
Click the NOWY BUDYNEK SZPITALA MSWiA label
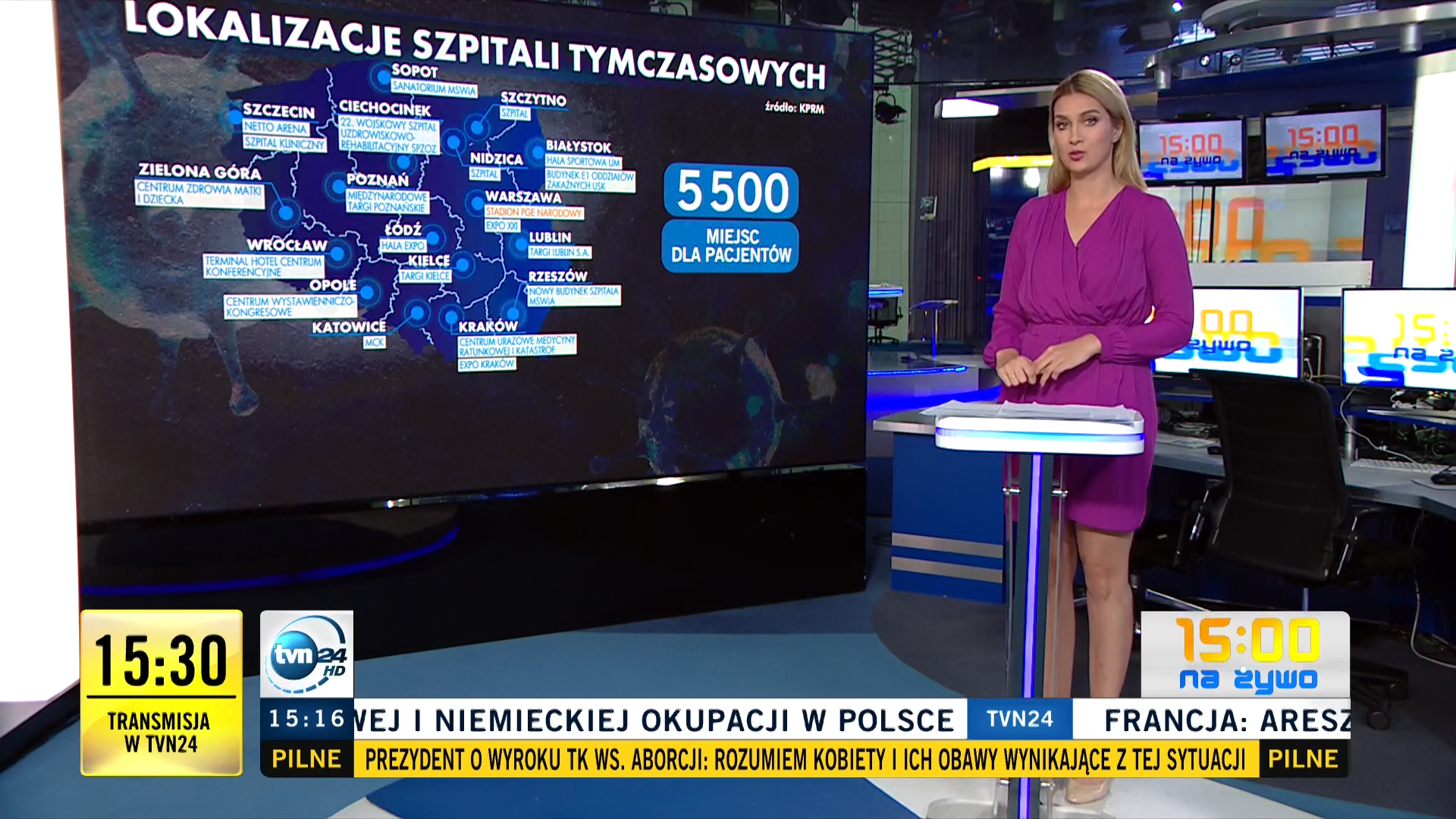point(574,296)
